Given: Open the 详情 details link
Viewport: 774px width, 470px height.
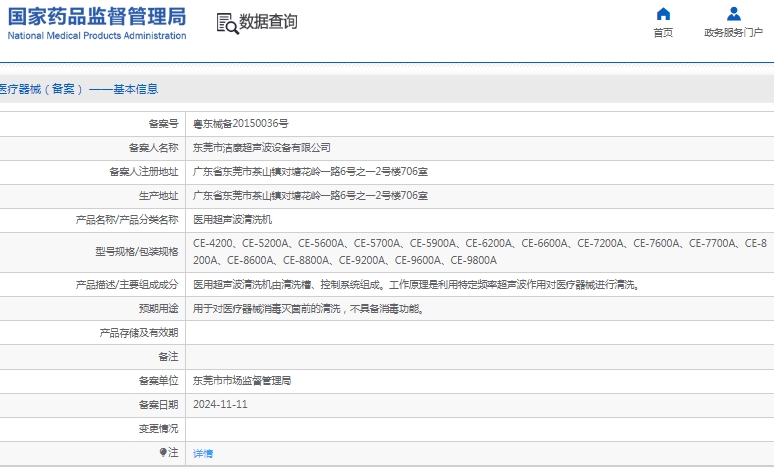Looking at the screenshot, I should tap(203, 453).
